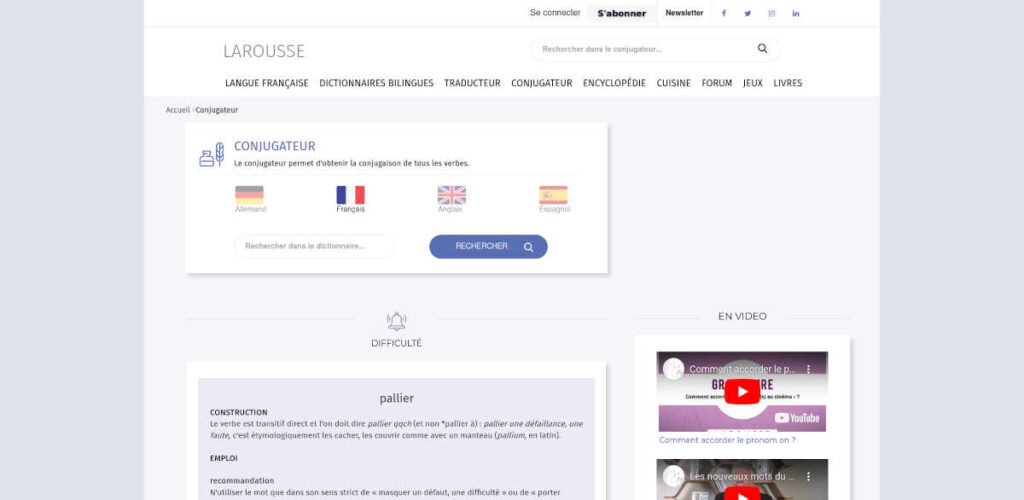The height and width of the screenshot is (500, 1024).
Task: Click the 'recommandation' subheading
Action: pyautogui.click(x=242, y=480)
